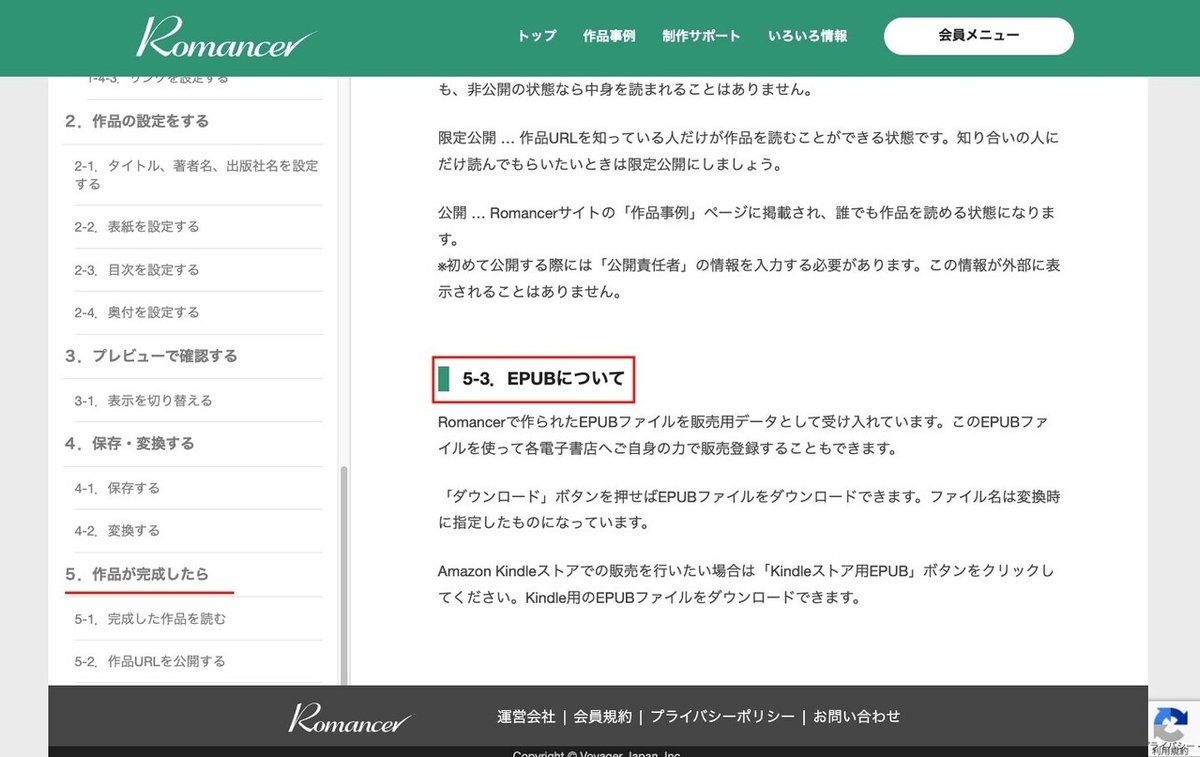
Task: Open the お問い合わせ footer link
Action: (x=856, y=716)
